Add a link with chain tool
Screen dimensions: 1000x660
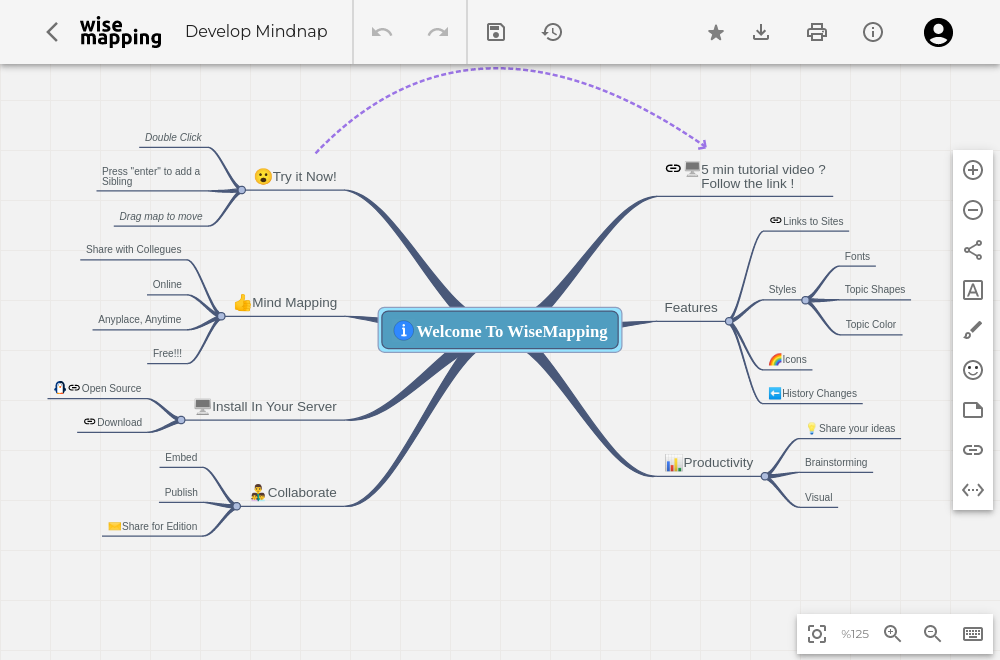click(973, 450)
